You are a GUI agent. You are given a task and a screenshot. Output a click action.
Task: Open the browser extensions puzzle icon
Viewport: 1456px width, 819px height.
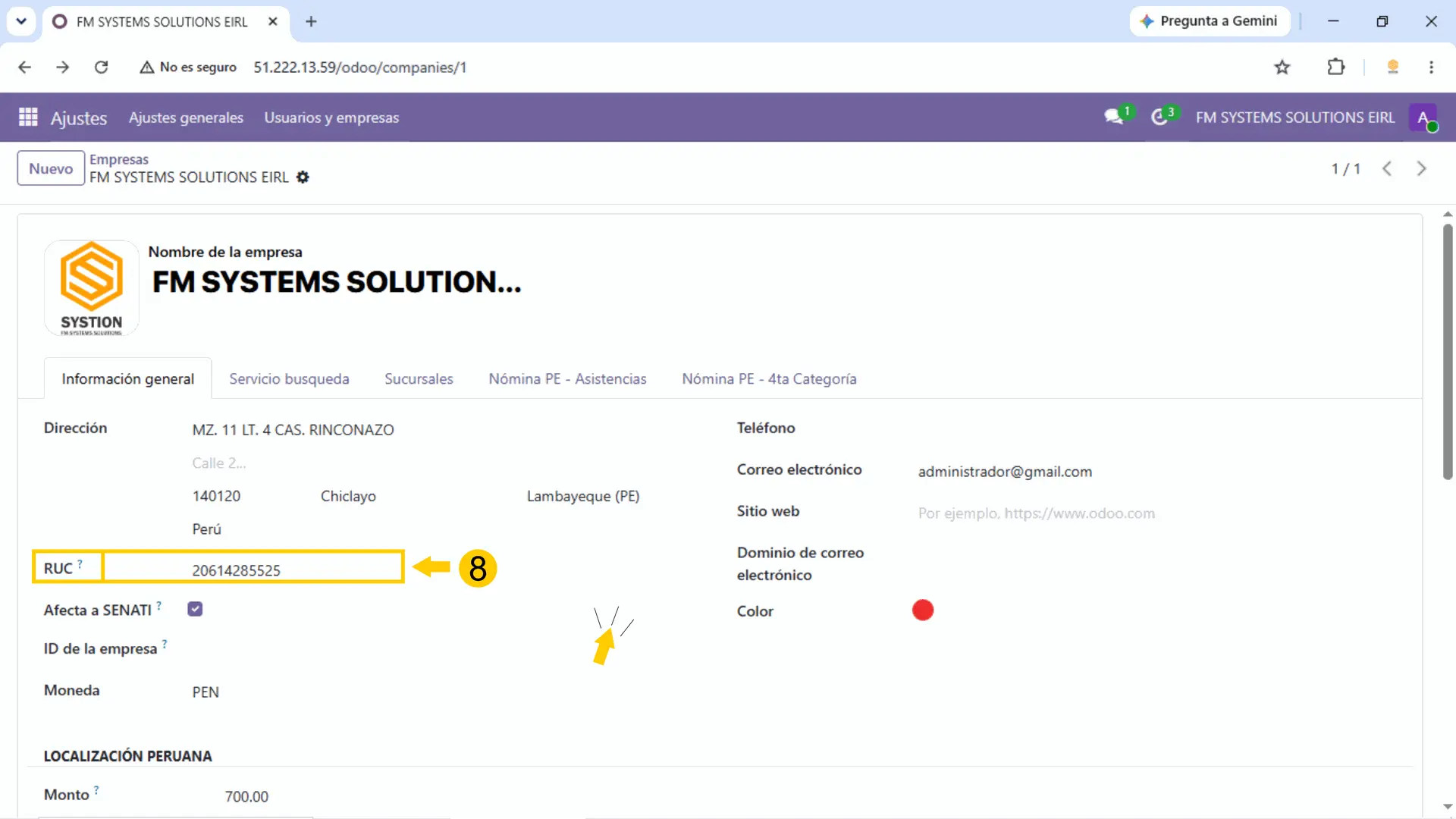pyautogui.click(x=1336, y=67)
